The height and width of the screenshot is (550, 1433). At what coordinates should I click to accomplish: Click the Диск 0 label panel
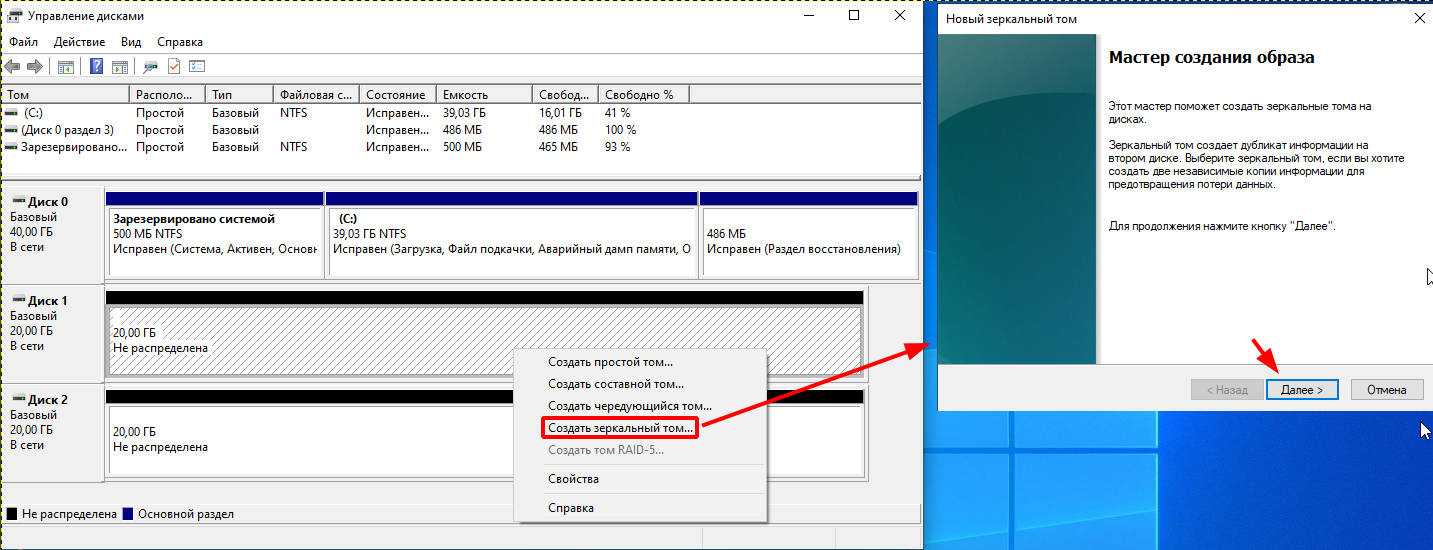click(52, 232)
